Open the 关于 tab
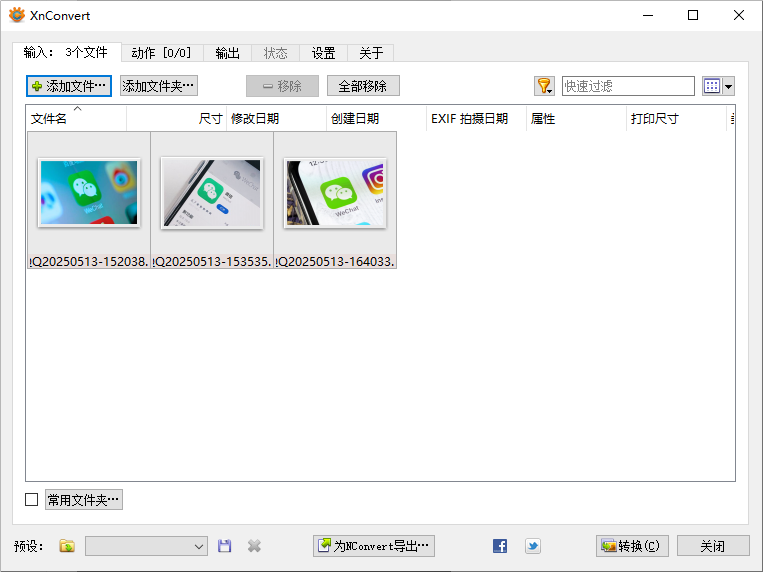 371,53
